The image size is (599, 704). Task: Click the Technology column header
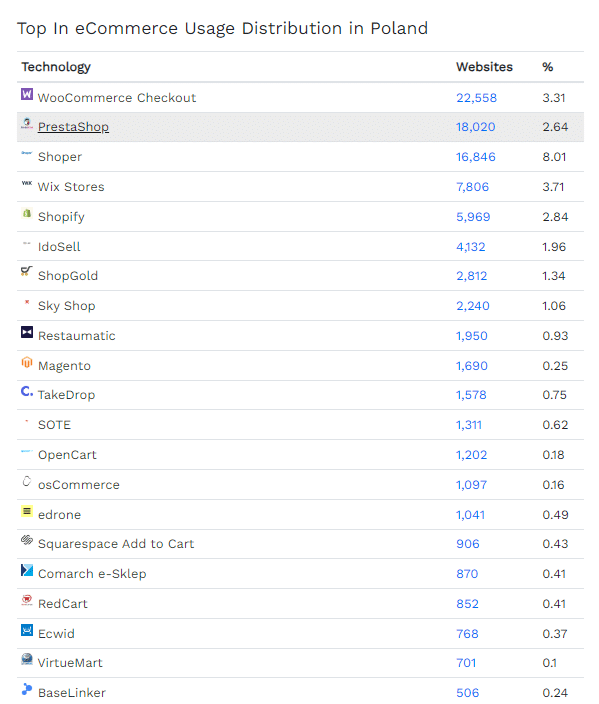click(56, 67)
